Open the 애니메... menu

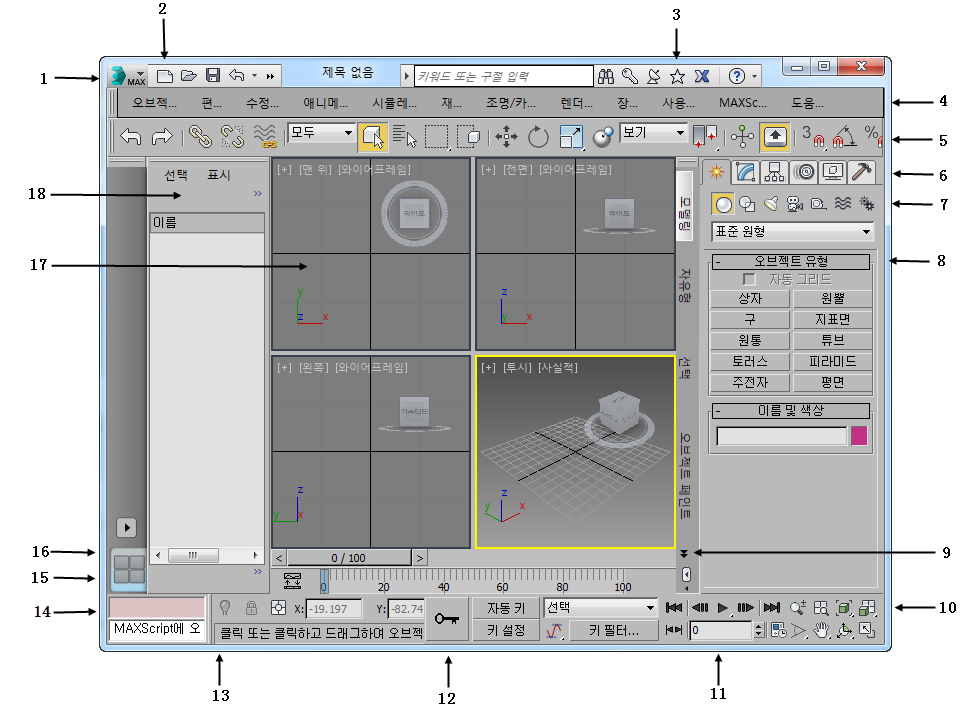pos(325,103)
